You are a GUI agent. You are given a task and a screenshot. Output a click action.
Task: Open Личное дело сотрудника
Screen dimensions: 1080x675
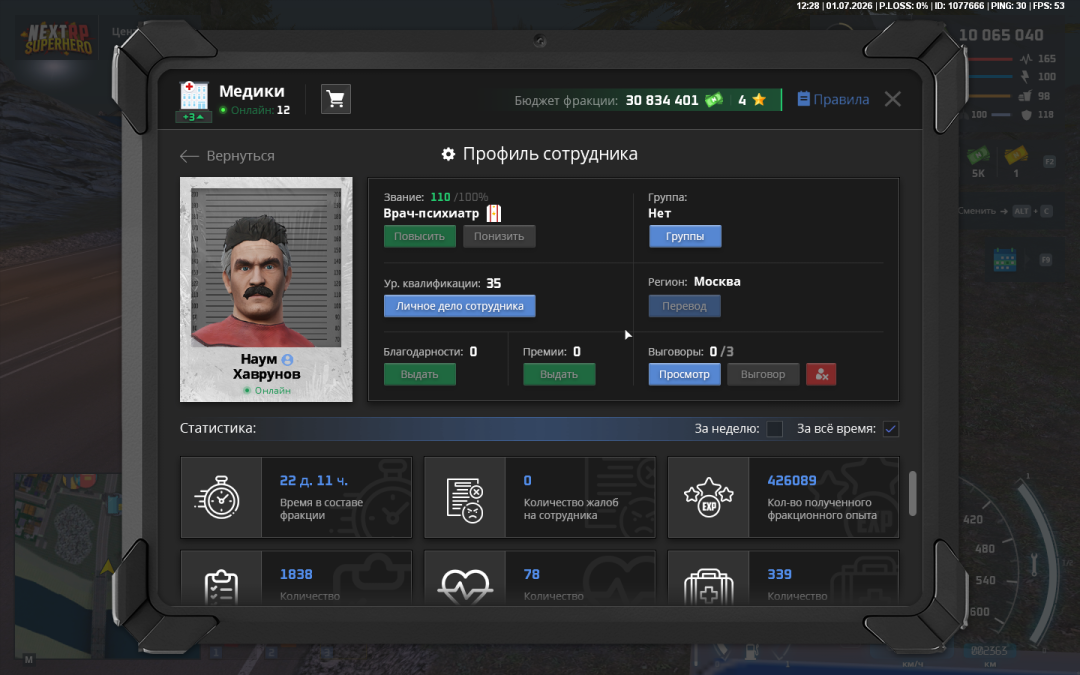click(459, 306)
